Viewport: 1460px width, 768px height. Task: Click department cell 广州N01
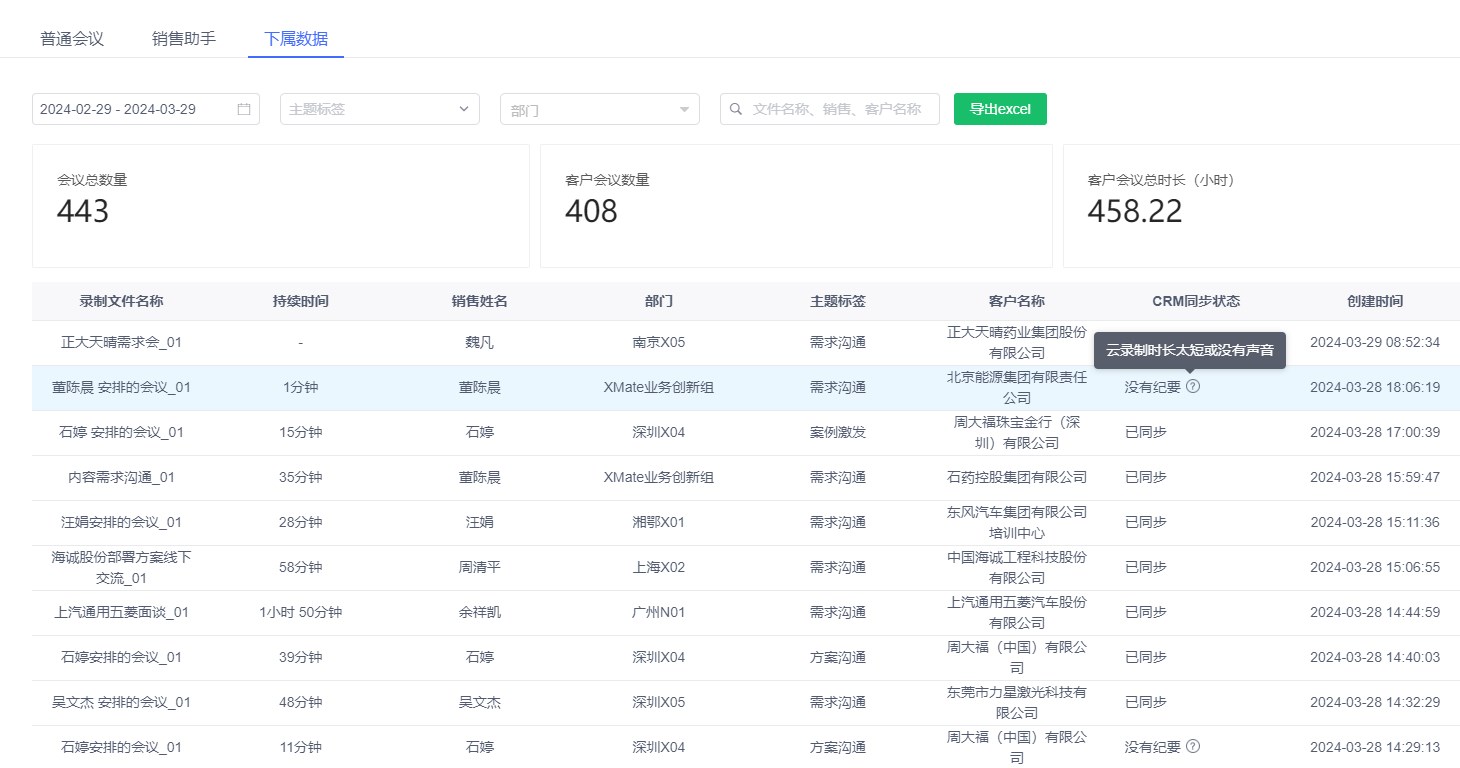pos(659,612)
